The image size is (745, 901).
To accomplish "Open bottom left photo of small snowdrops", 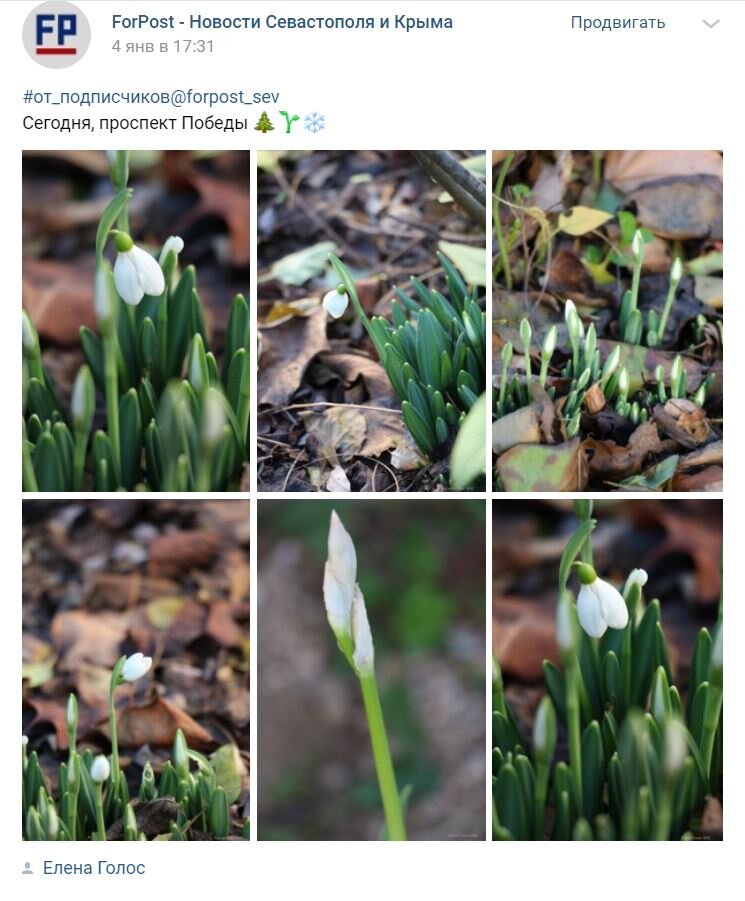I will [136, 670].
